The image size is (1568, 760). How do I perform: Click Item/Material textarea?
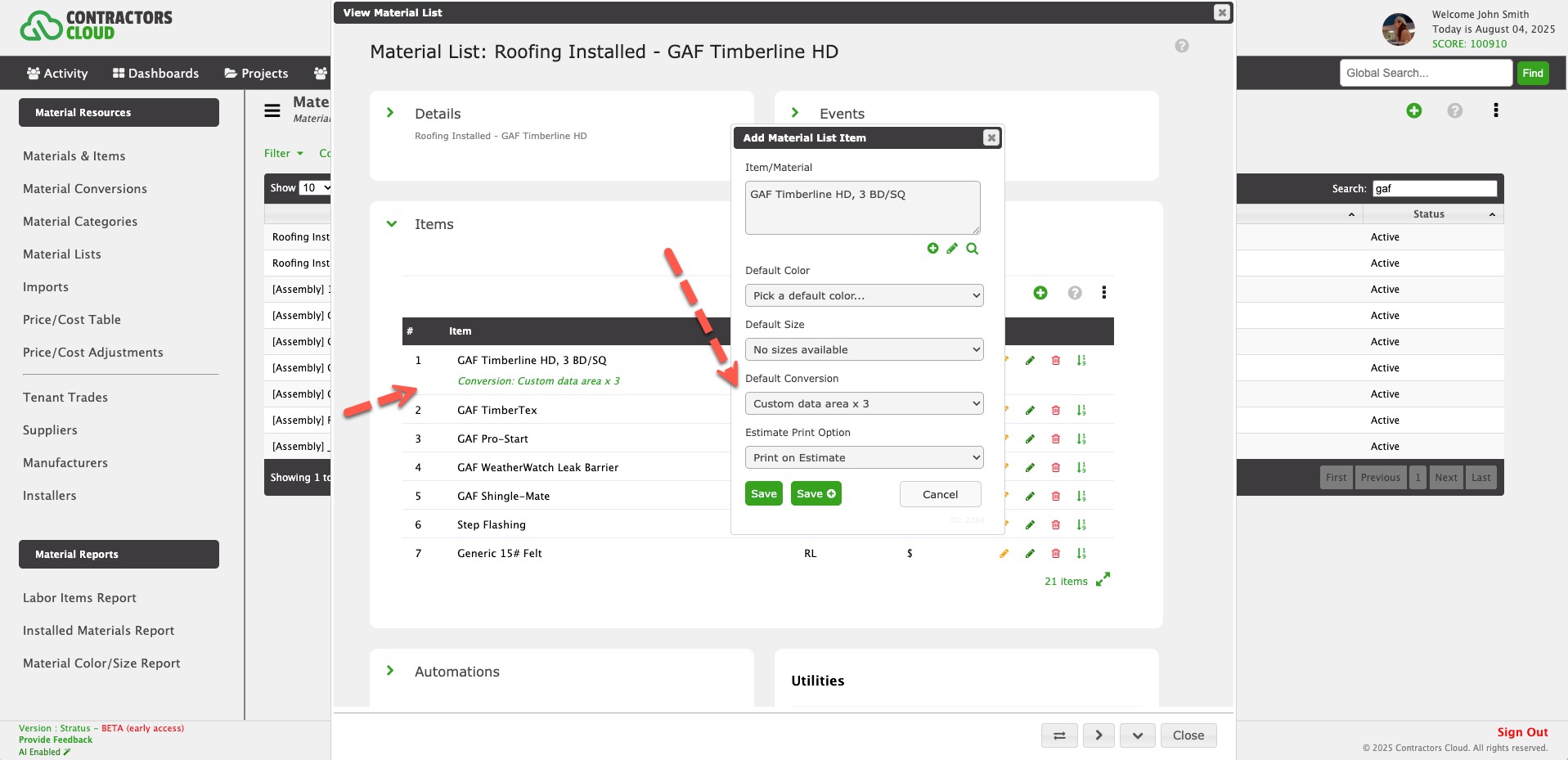click(x=863, y=208)
